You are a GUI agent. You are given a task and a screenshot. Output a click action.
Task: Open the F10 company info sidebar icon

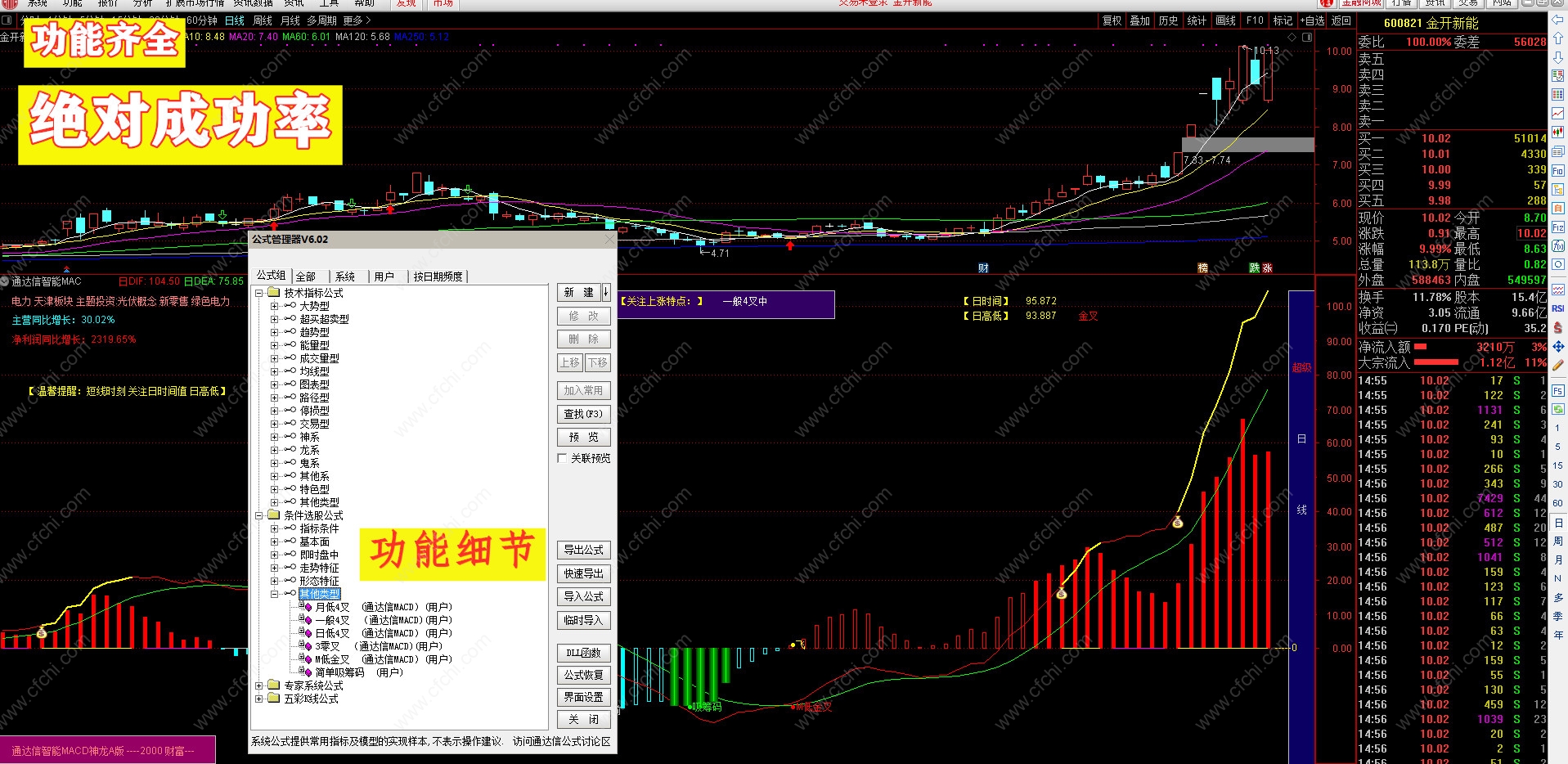[x=1558, y=170]
